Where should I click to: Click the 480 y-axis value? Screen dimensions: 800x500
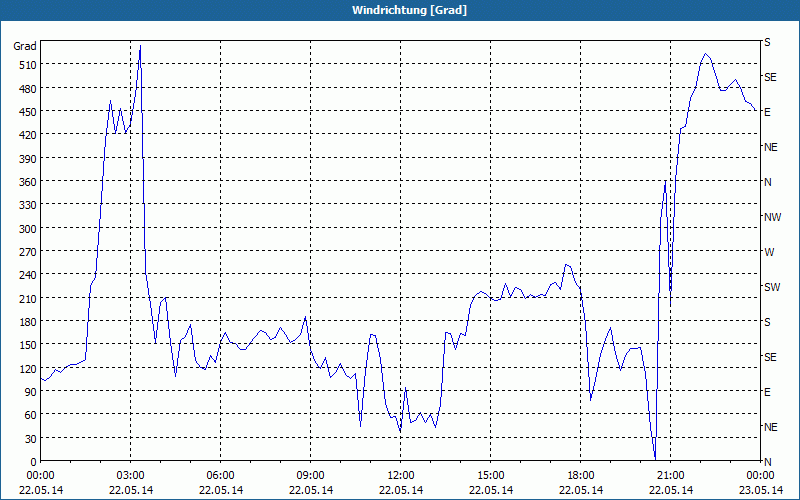(x=28, y=89)
